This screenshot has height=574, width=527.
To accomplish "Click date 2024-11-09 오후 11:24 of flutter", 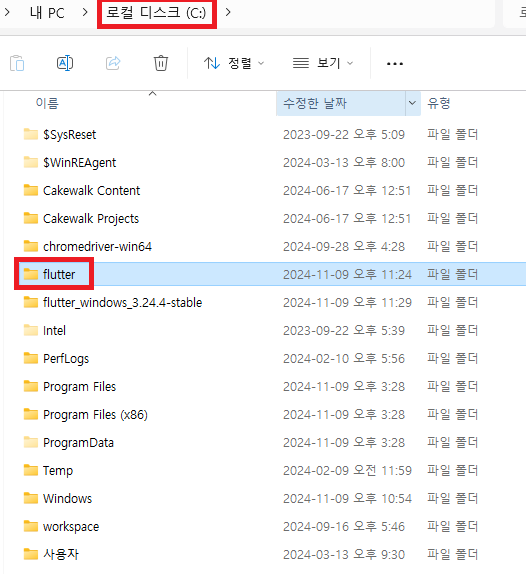I will pos(347,274).
